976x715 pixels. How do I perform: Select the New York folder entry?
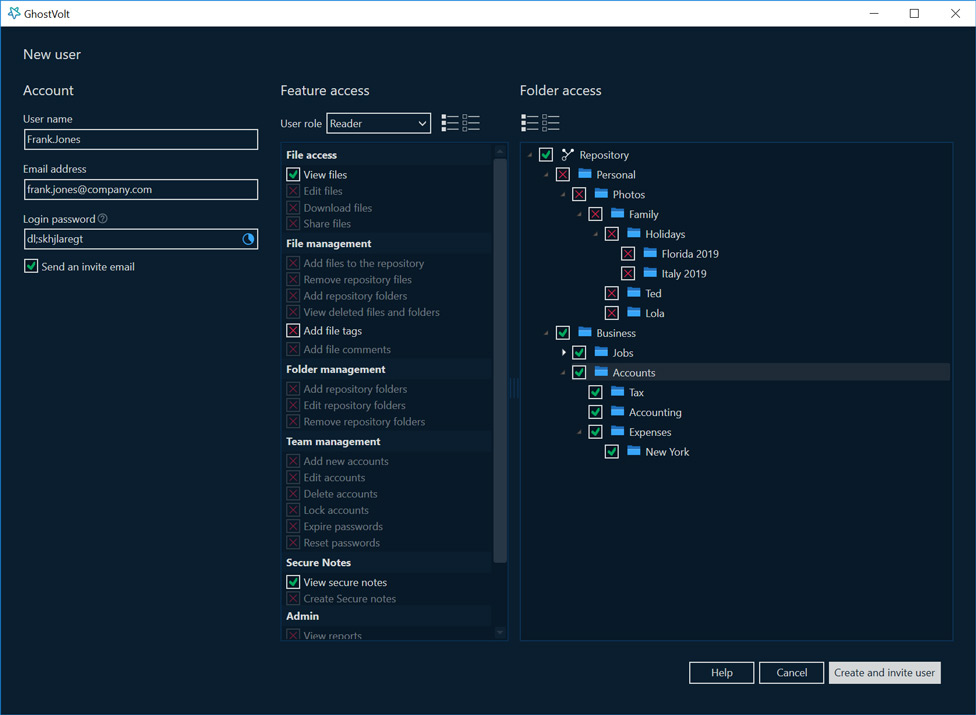click(667, 452)
